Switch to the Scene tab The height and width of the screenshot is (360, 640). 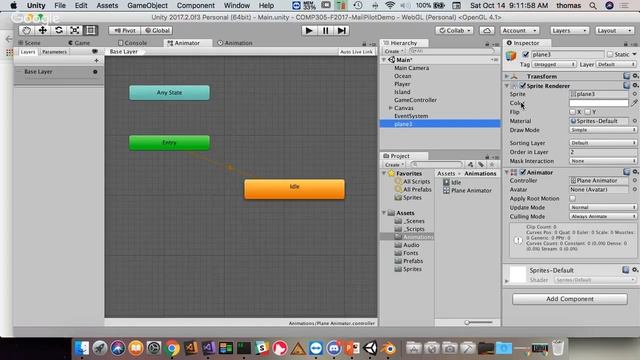(29, 43)
